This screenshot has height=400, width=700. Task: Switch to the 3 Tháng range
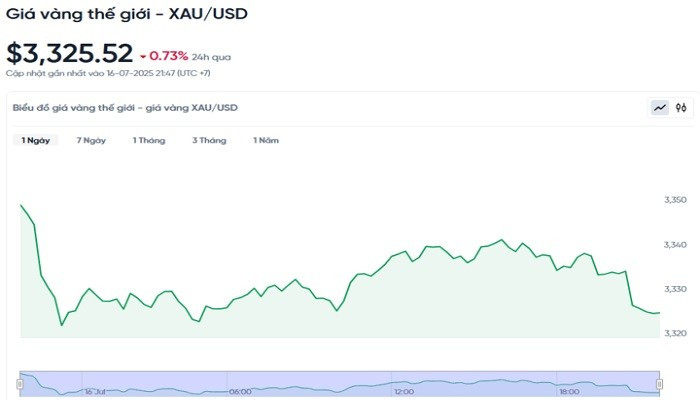pos(209,141)
